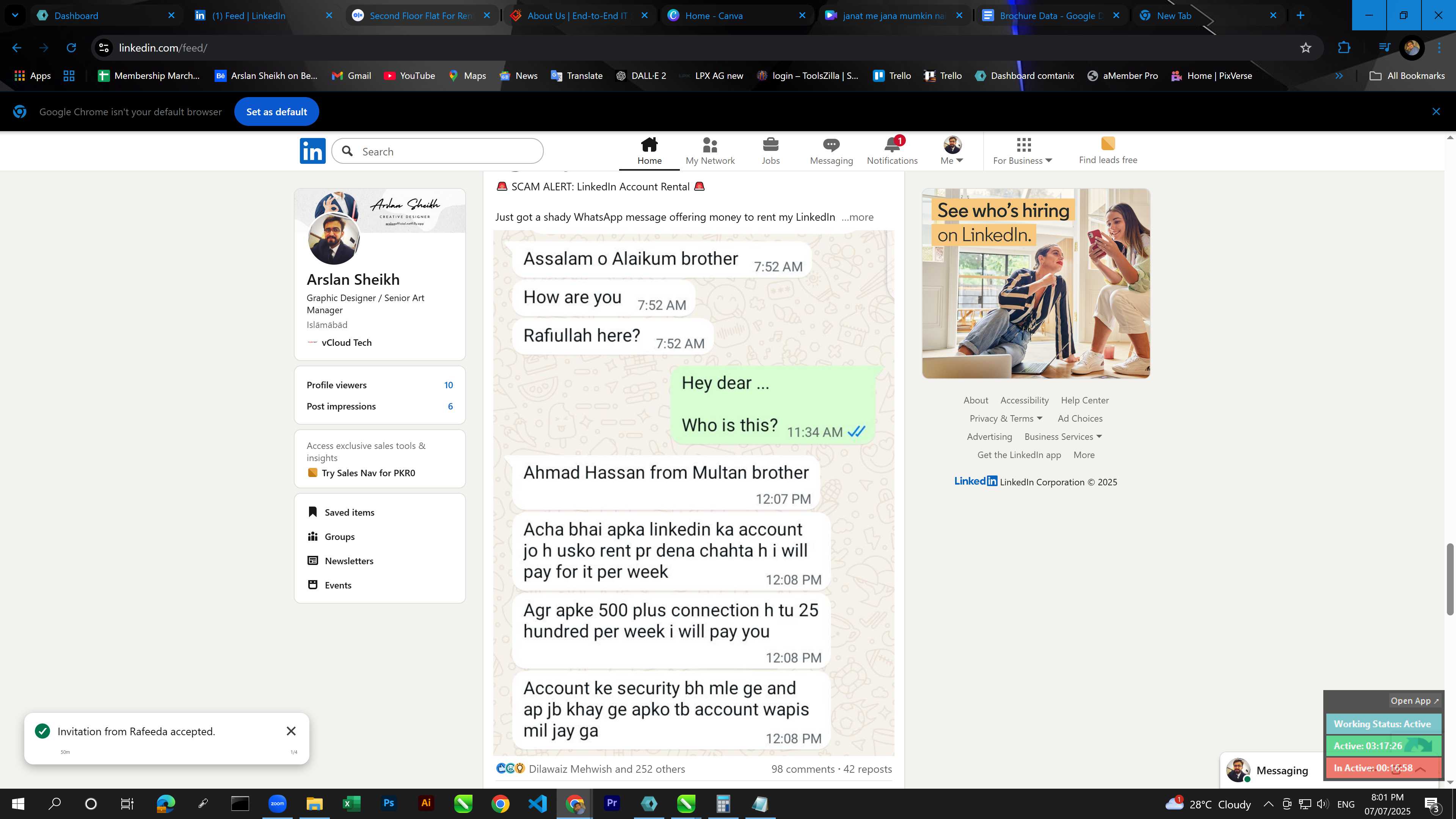The width and height of the screenshot is (1456, 819).
Task: View site information icon in address bar
Action: tap(104, 48)
